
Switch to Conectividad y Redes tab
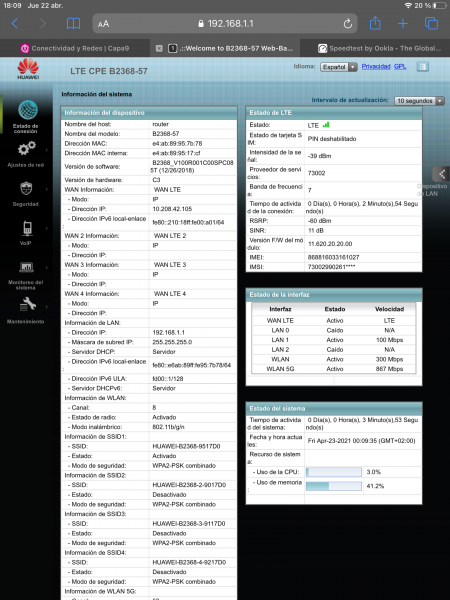(75, 48)
